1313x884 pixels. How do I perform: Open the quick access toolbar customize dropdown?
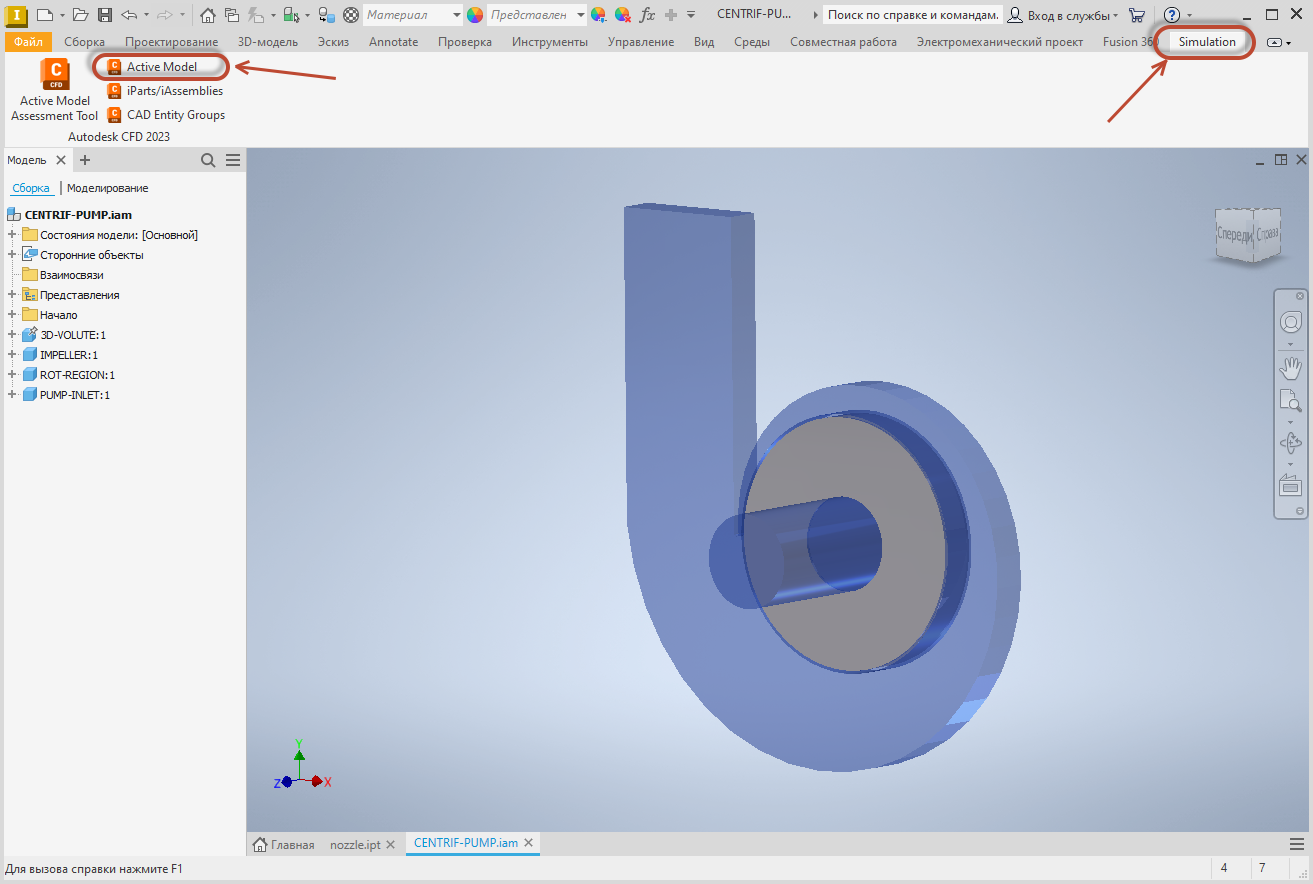[x=691, y=15]
